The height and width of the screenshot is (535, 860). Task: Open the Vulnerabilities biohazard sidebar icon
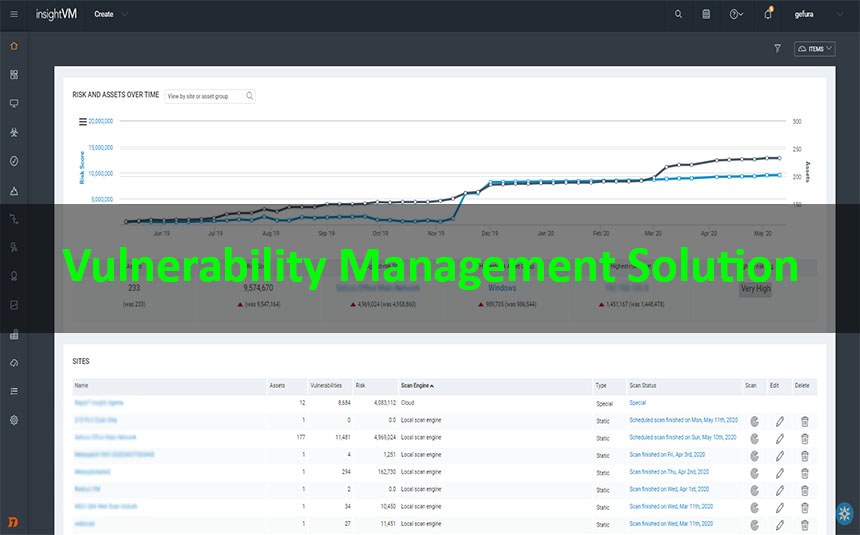coord(14,132)
